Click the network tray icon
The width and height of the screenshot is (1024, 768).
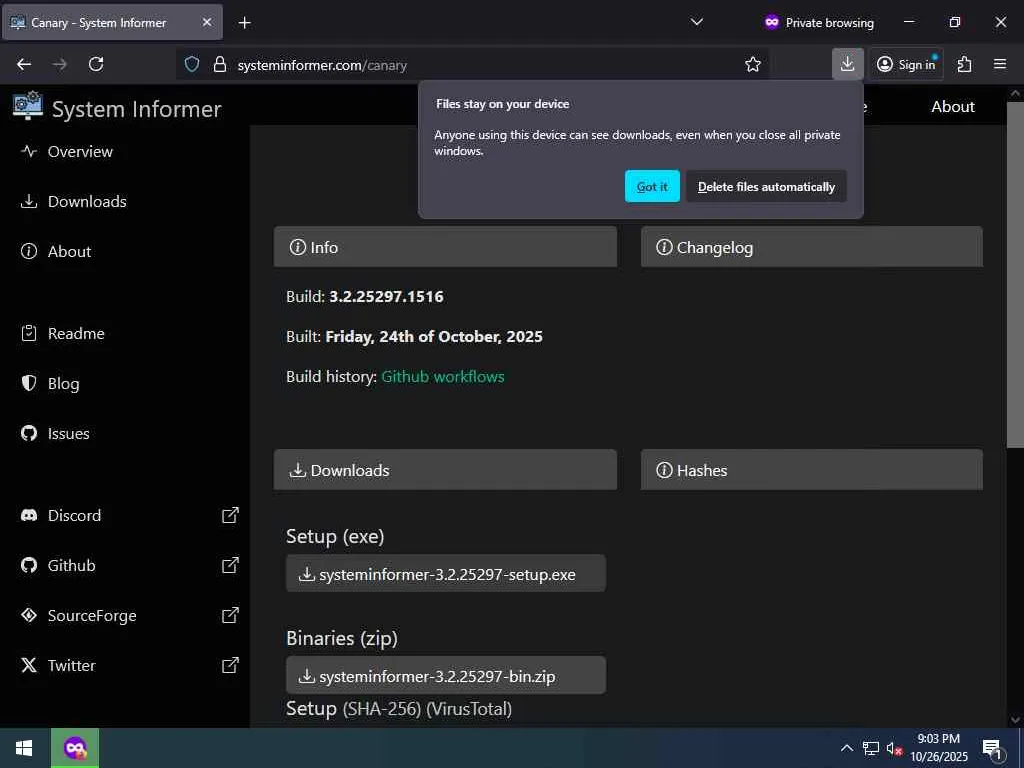coord(871,748)
